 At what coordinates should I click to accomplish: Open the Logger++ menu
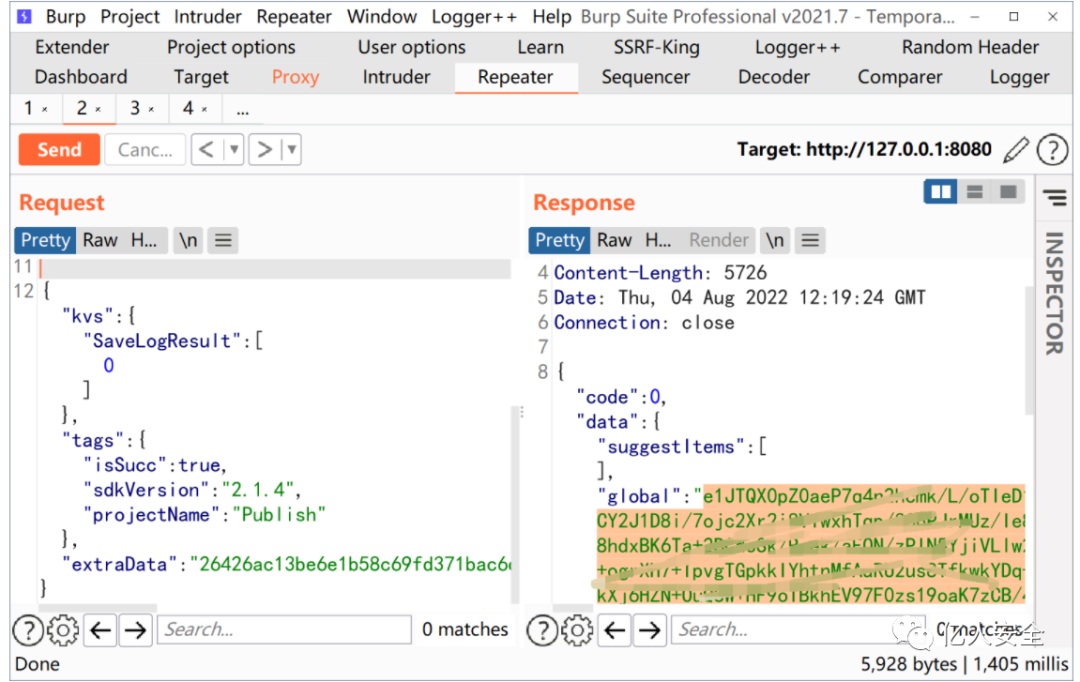(x=474, y=17)
